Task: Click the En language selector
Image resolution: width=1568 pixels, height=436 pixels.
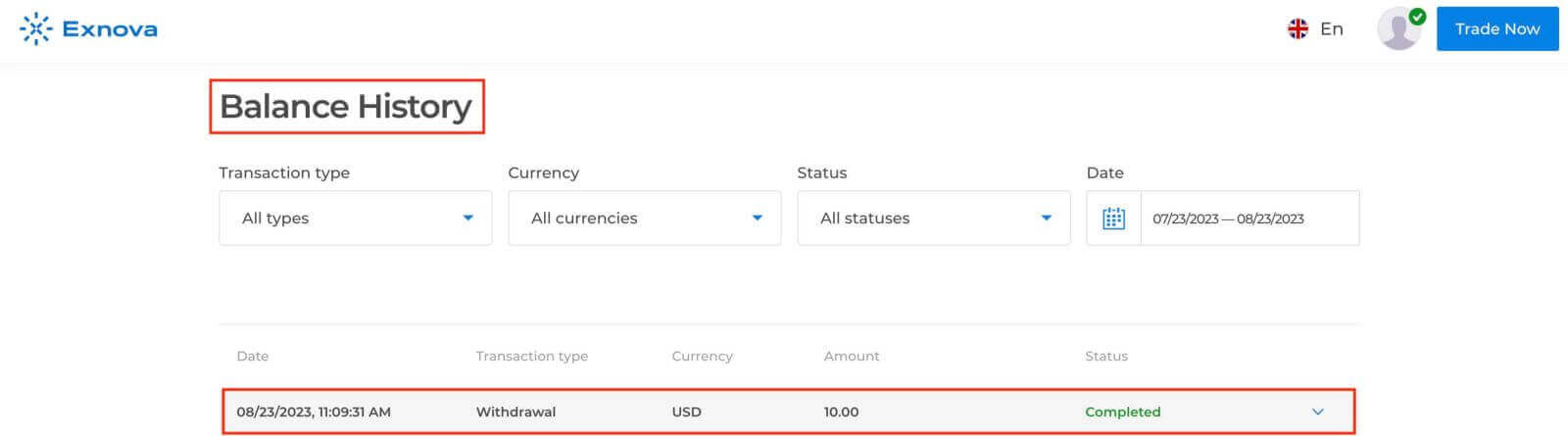Action: point(1331,29)
